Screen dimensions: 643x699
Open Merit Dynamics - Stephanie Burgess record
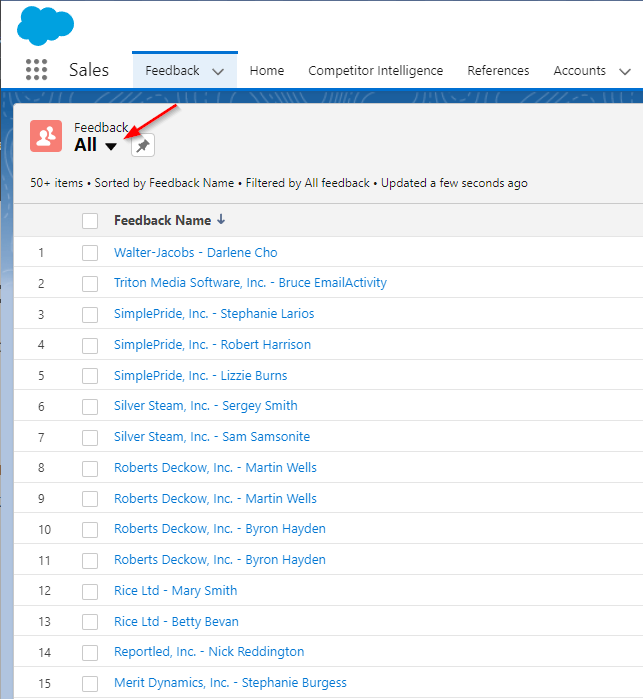click(230, 683)
